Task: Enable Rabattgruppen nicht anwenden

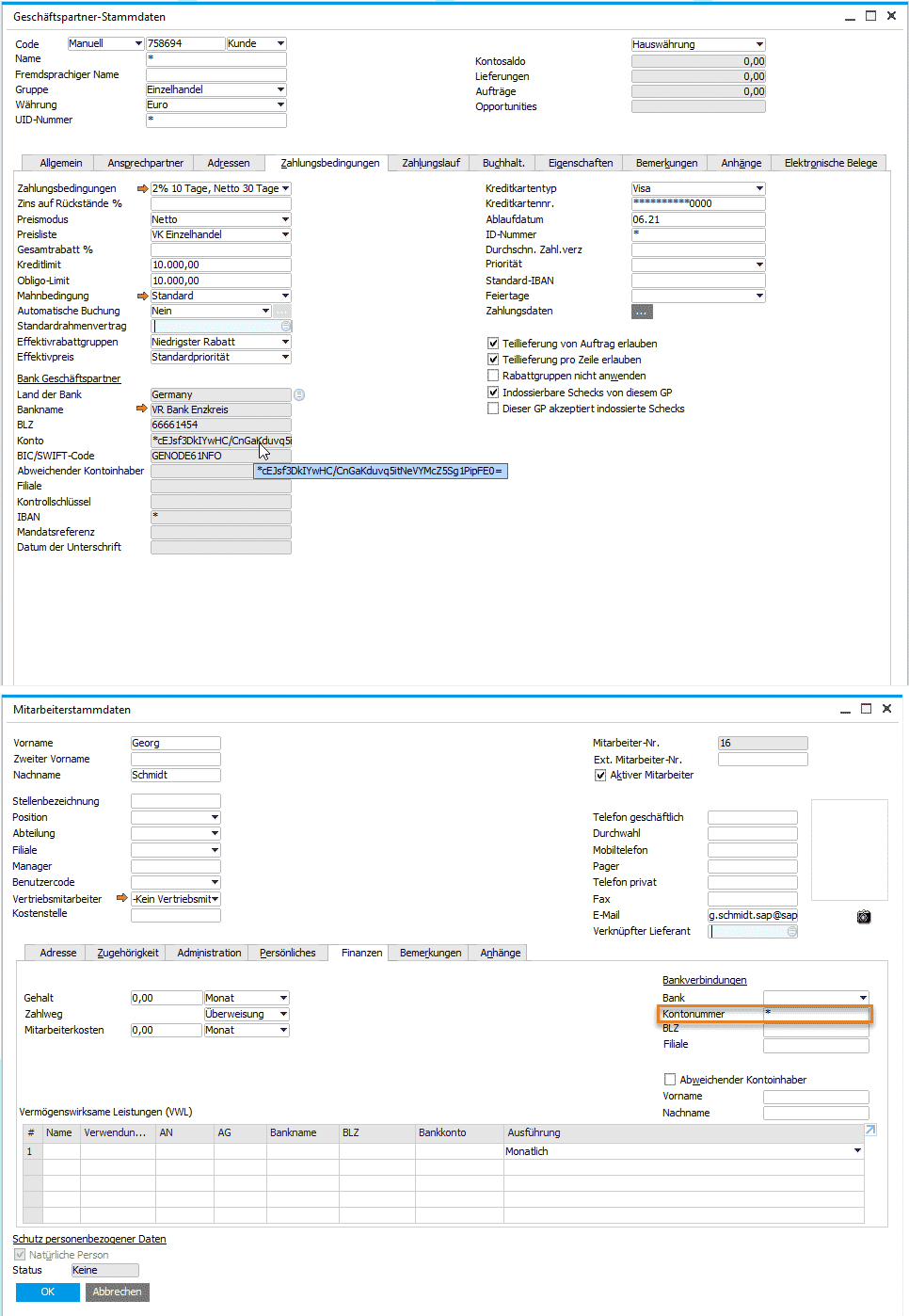Action: [x=492, y=376]
